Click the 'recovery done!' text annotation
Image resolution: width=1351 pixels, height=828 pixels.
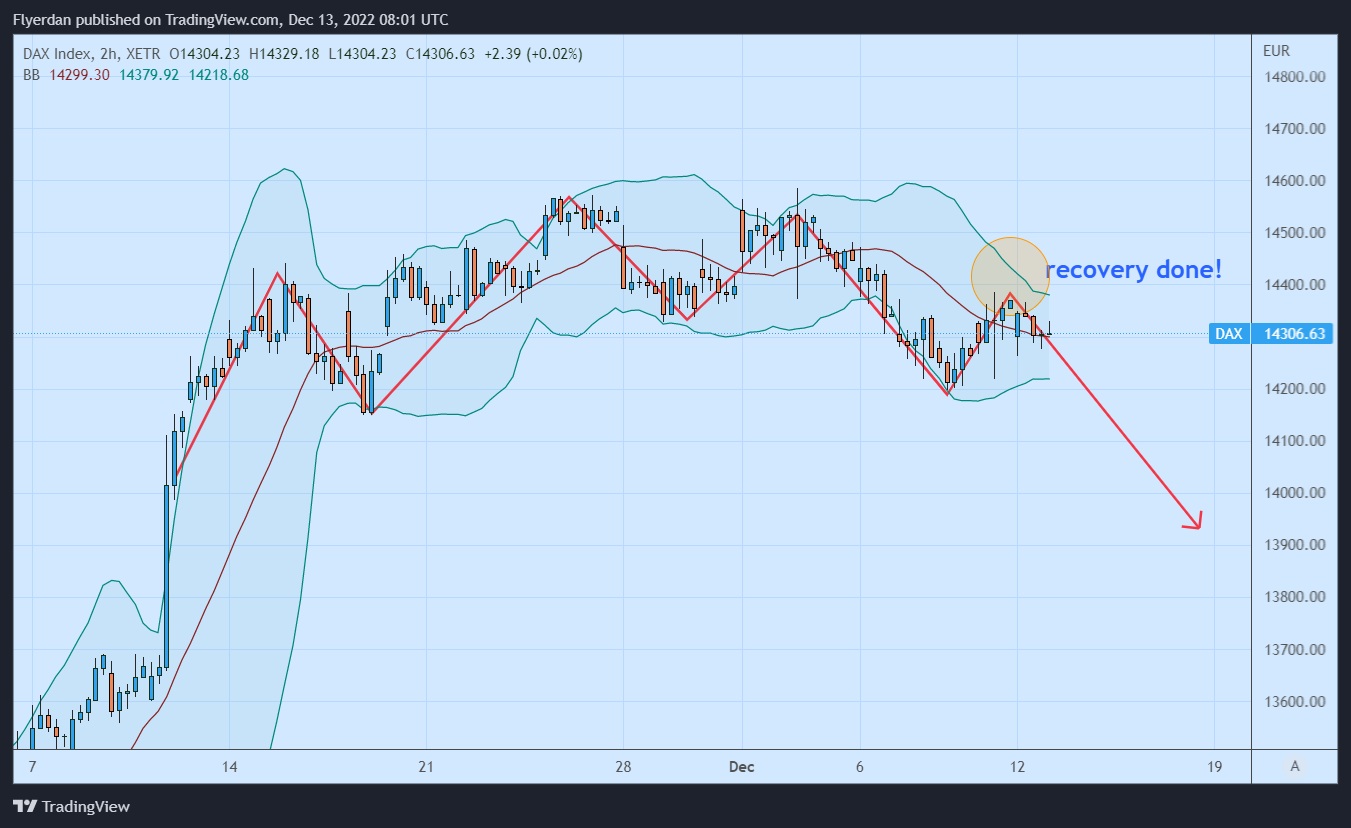coord(1133,270)
